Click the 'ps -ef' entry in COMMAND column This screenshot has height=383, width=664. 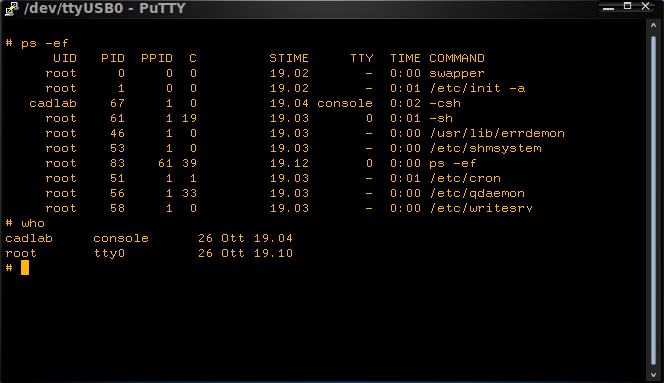453,163
